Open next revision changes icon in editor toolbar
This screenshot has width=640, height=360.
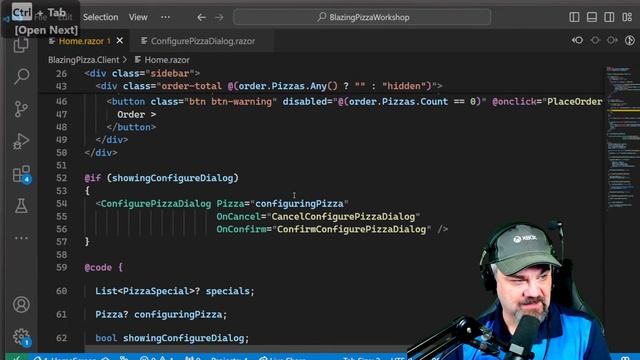click(x=612, y=40)
